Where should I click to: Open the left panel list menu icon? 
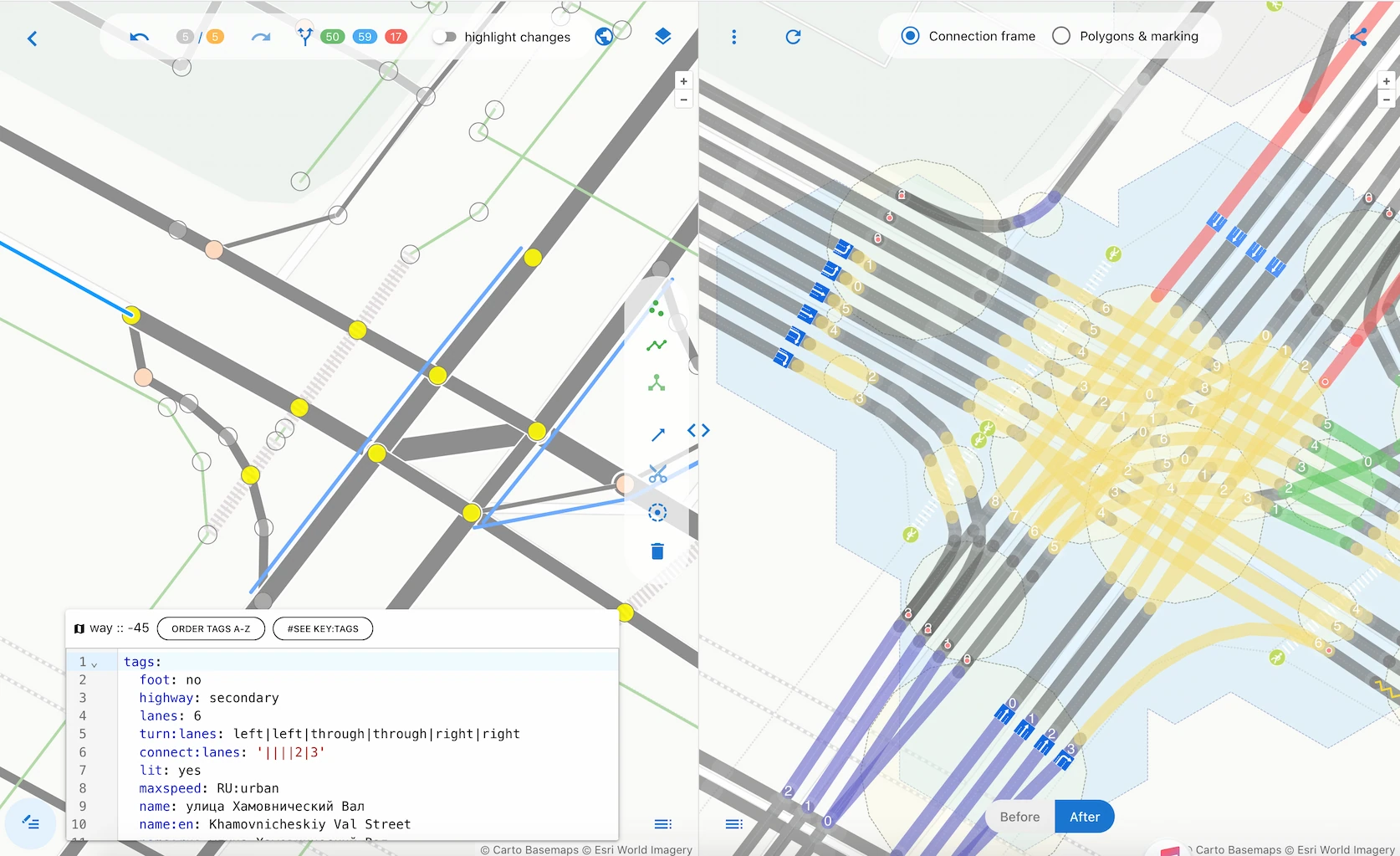click(663, 824)
